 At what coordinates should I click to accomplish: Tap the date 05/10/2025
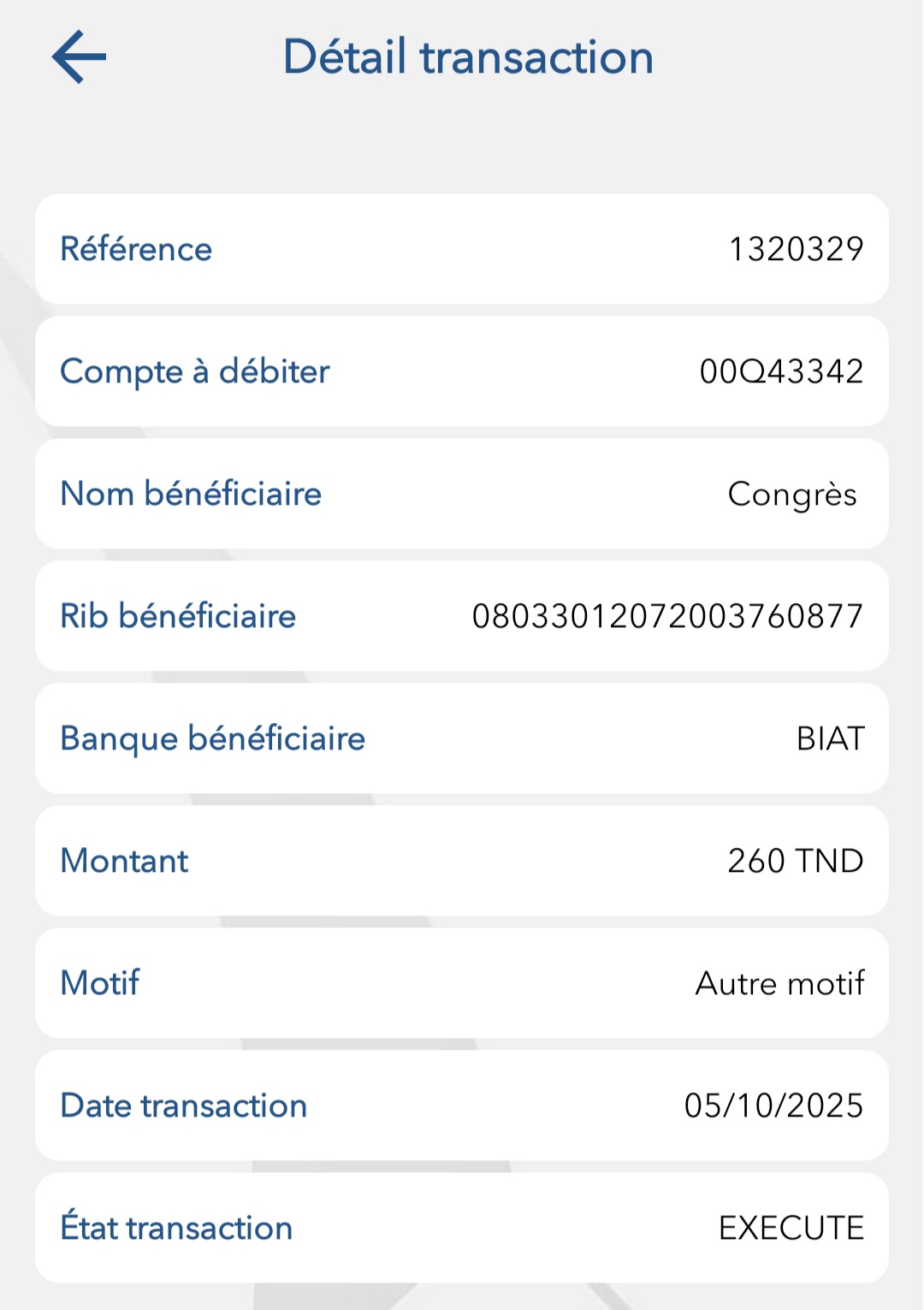(x=773, y=1105)
